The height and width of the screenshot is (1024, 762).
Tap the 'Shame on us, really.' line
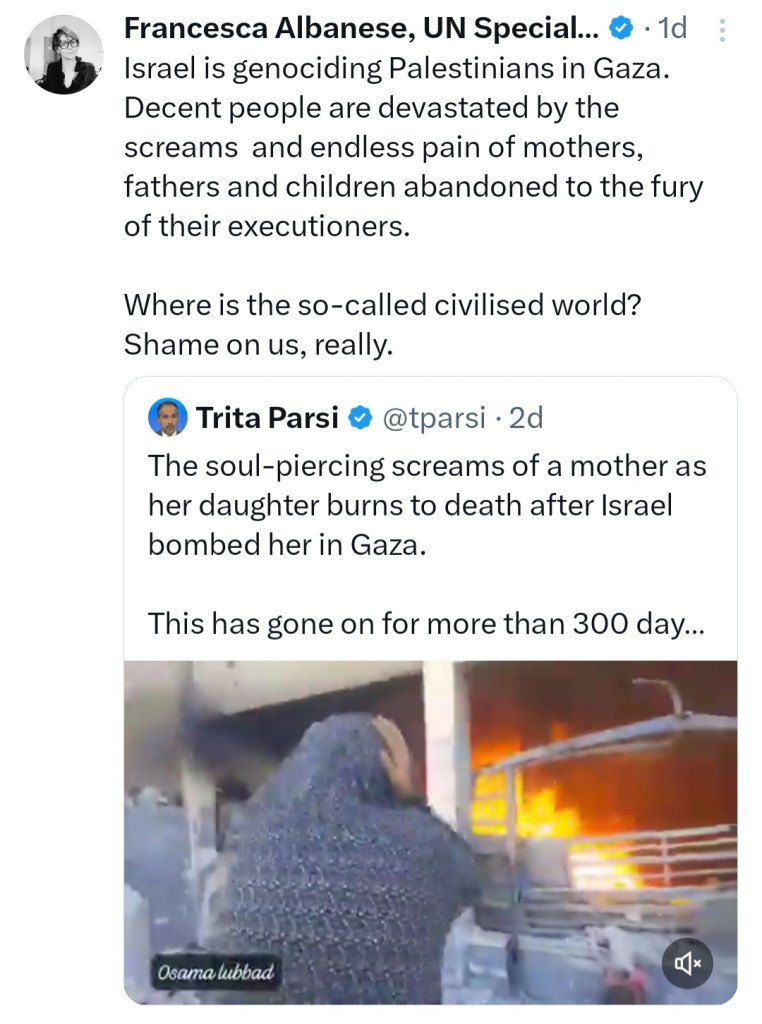259,344
